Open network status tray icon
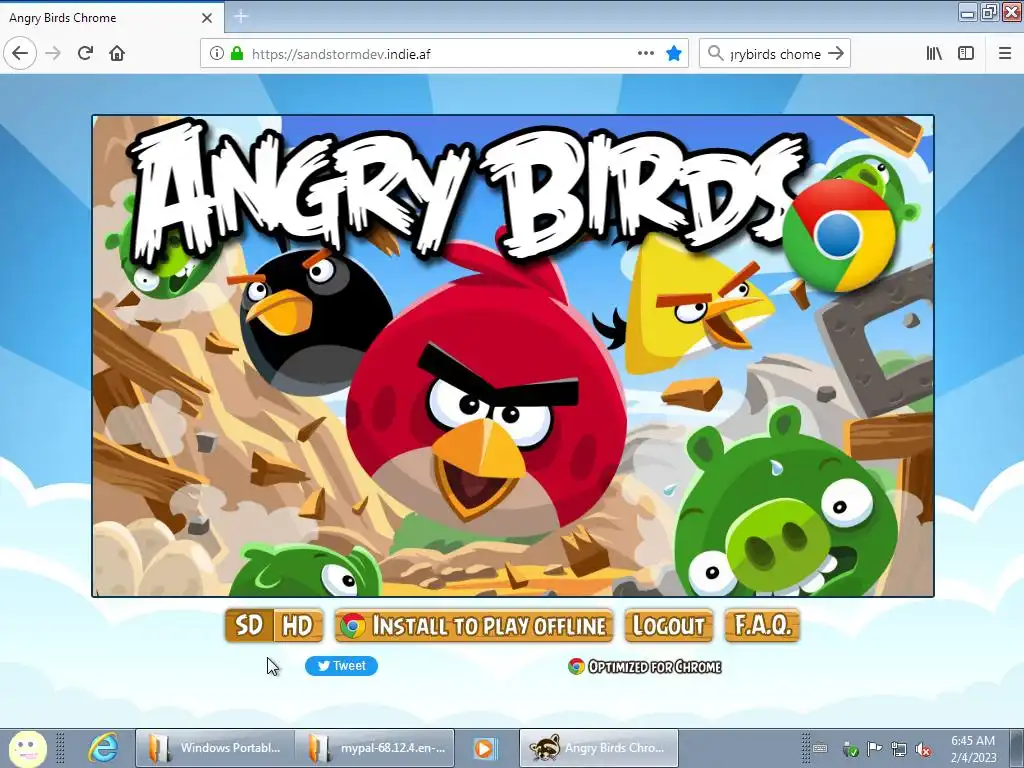This screenshot has height=768, width=1024. pyautogui.click(x=899, y=749)
